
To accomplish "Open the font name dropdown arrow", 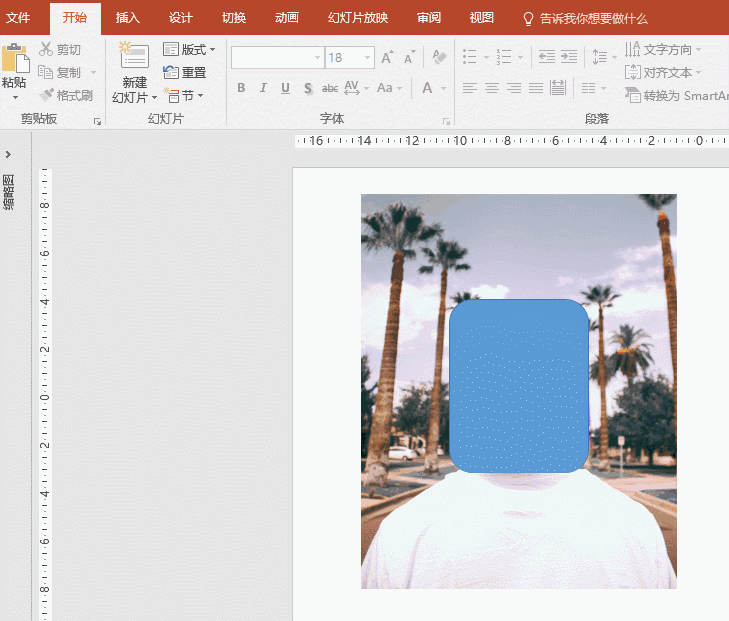I will 318,58.
